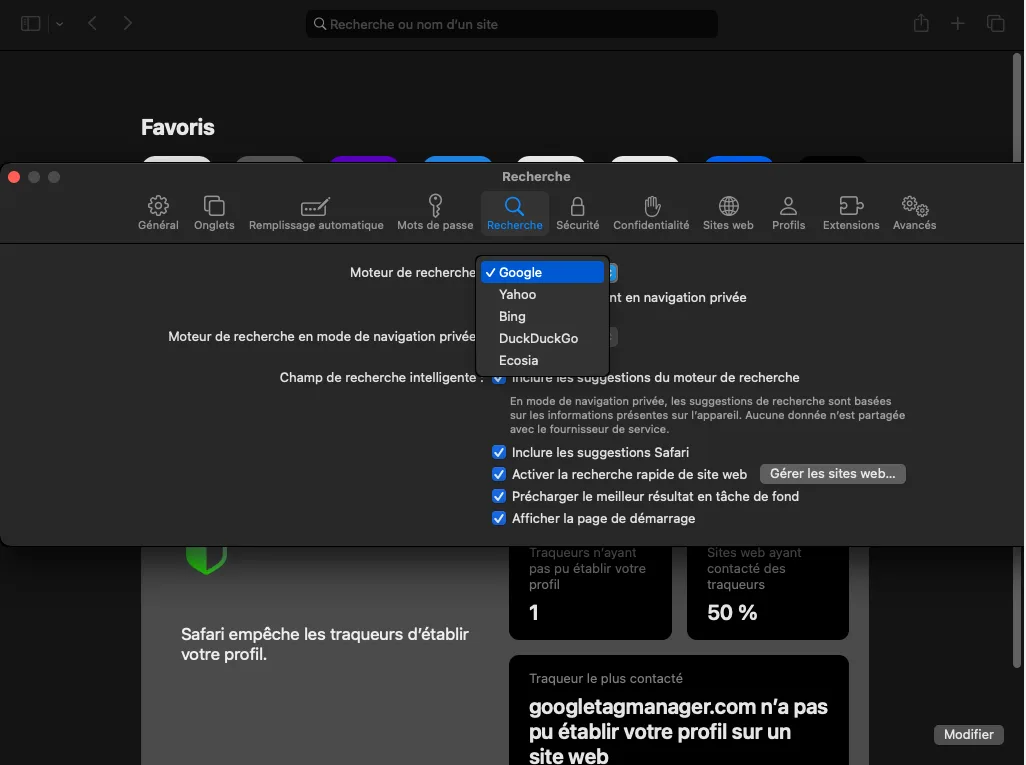Toggle the Safari sidebar icon

31,24
